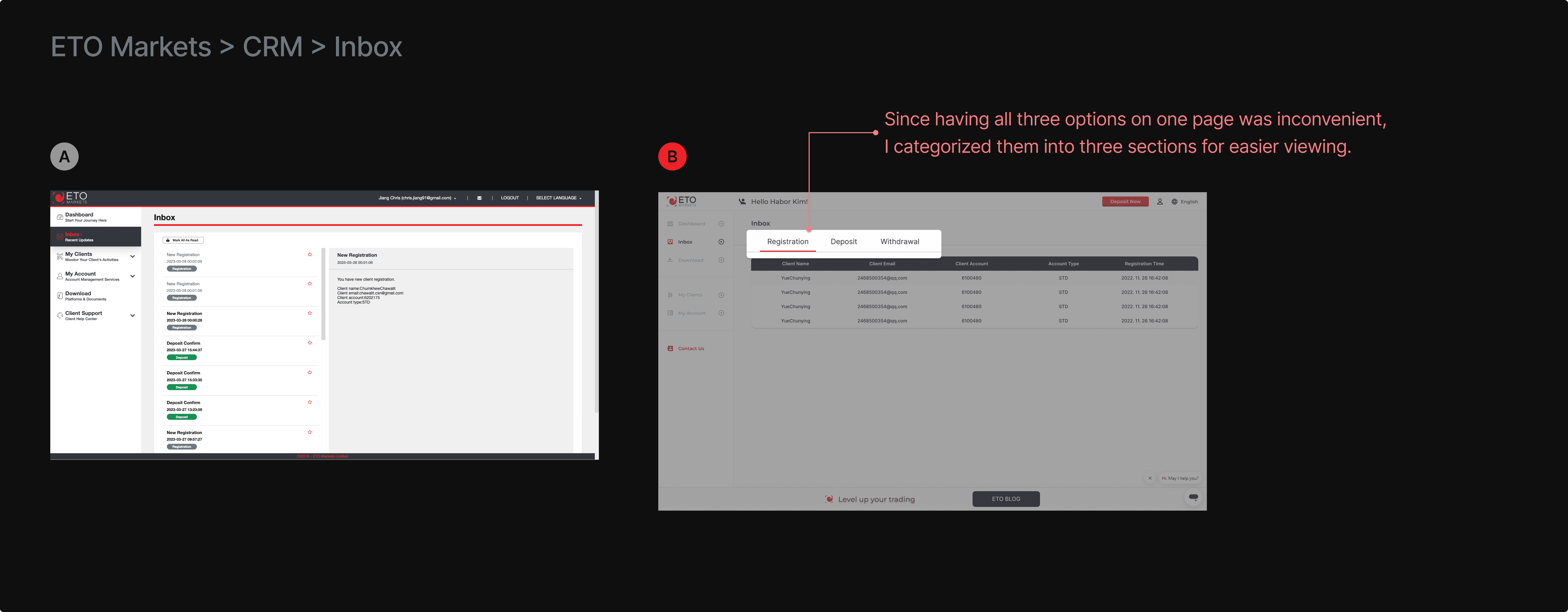This screenshot has height=612, width=1568.
Task: Click the 'Hello Habor Kim!' greeting text
Action: pos(779,201)
